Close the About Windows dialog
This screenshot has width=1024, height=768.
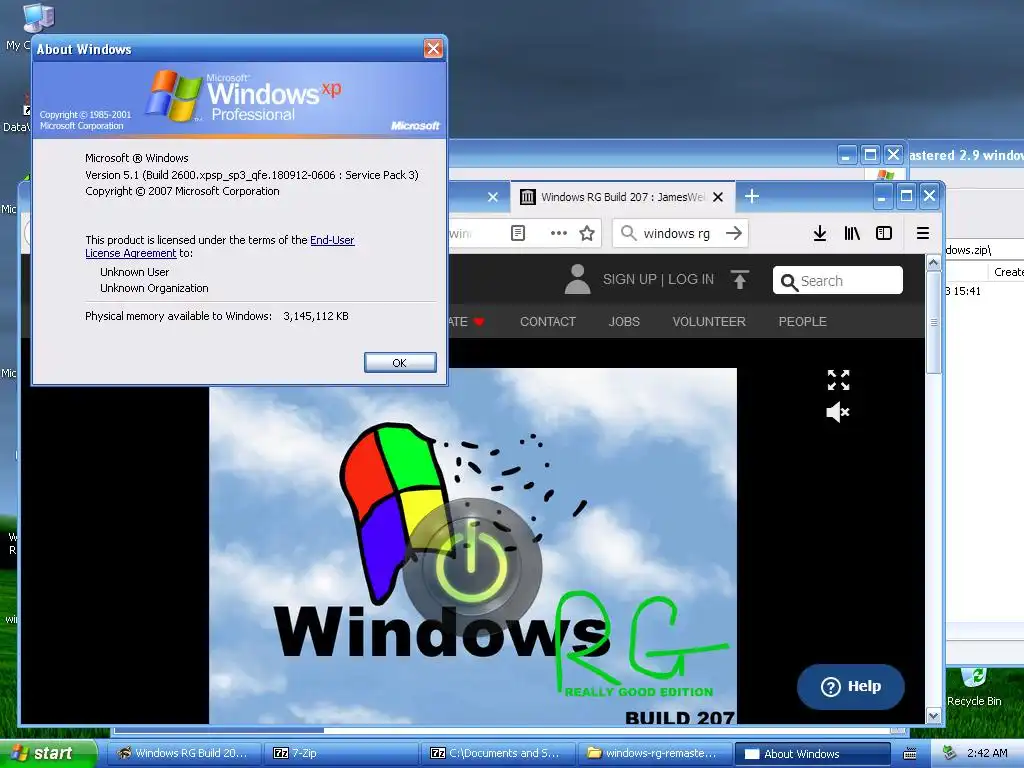click(433, 48)
